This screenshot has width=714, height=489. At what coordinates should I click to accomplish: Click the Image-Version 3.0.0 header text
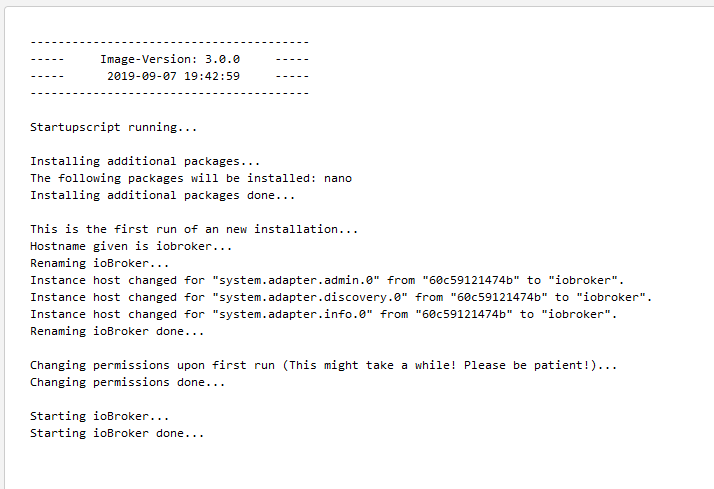[x=169, y=59]
